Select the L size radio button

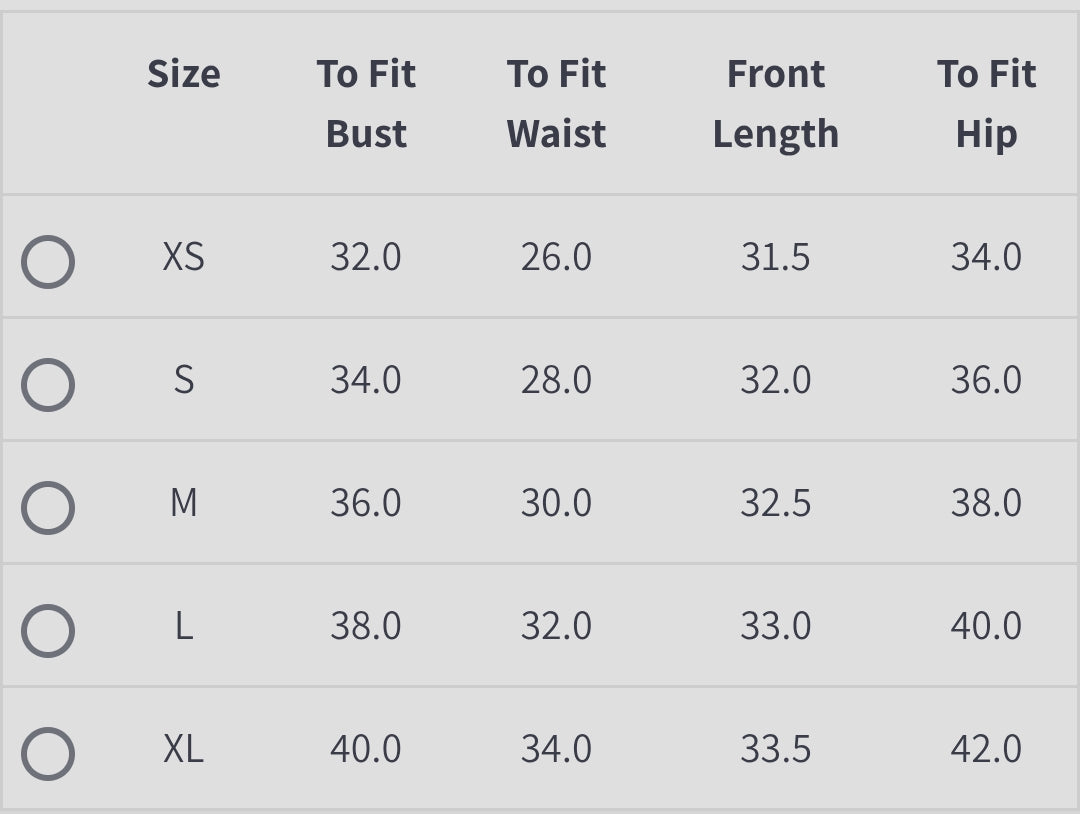pyautogui.click(x=48, y=631)
